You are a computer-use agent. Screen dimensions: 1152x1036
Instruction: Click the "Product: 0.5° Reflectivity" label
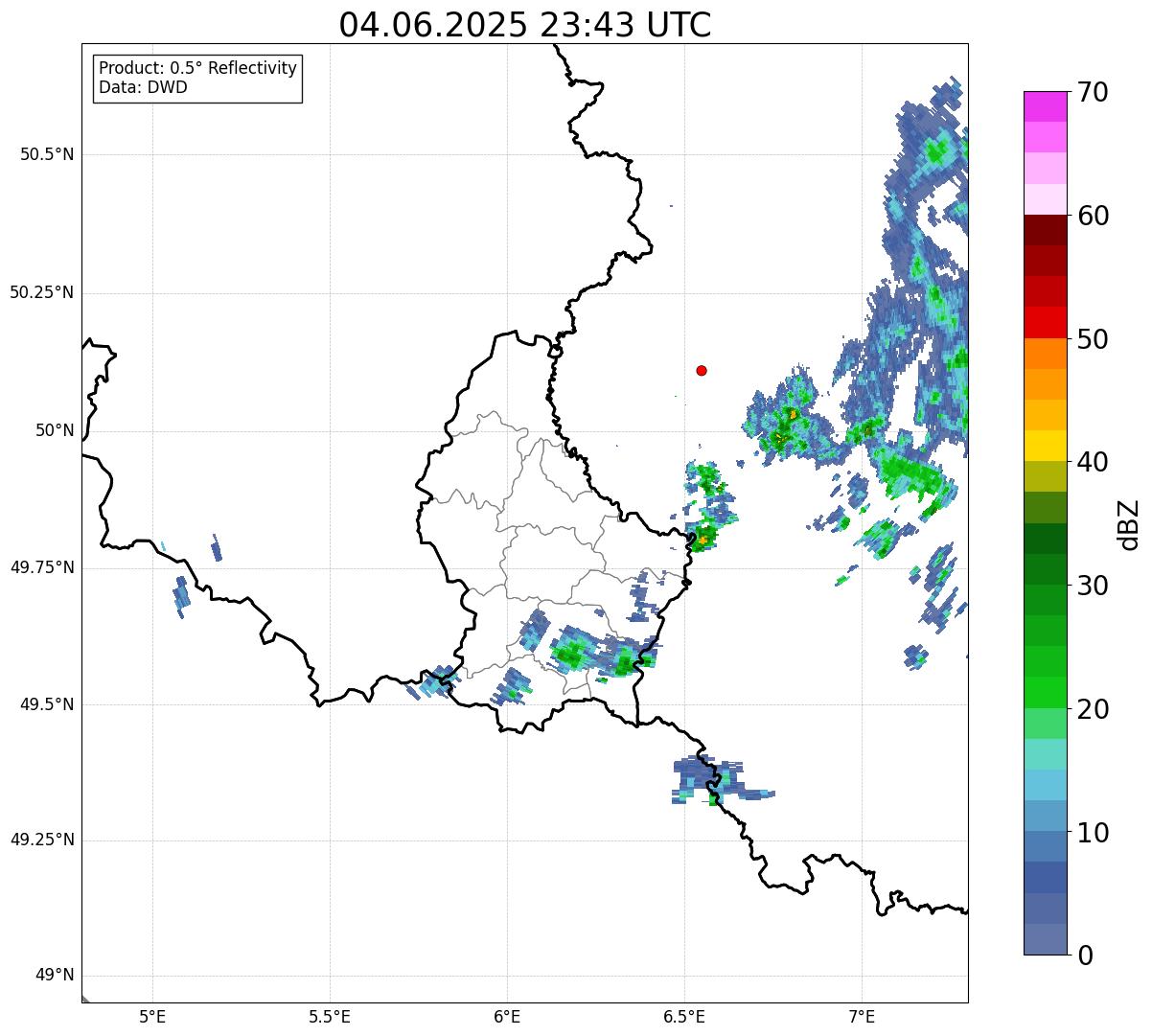point(198,69)
